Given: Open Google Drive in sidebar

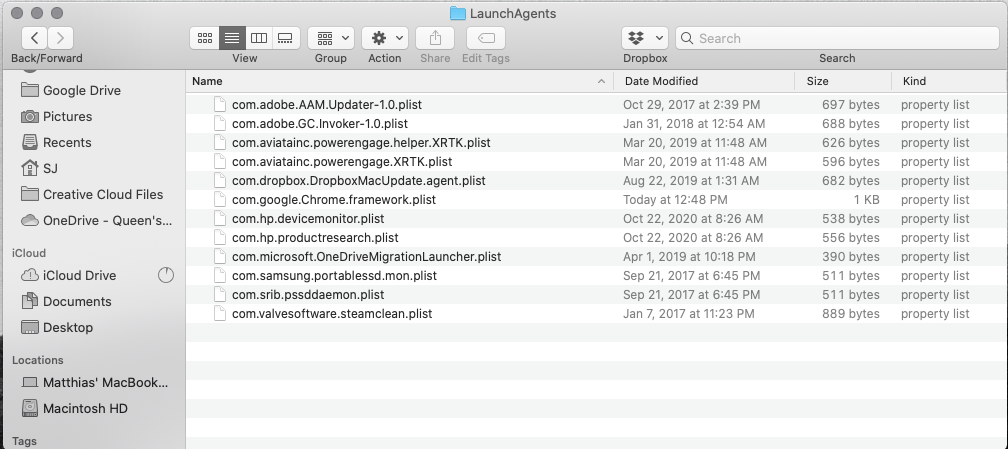Looking at the screenshot, I should (x=81, y=90).
